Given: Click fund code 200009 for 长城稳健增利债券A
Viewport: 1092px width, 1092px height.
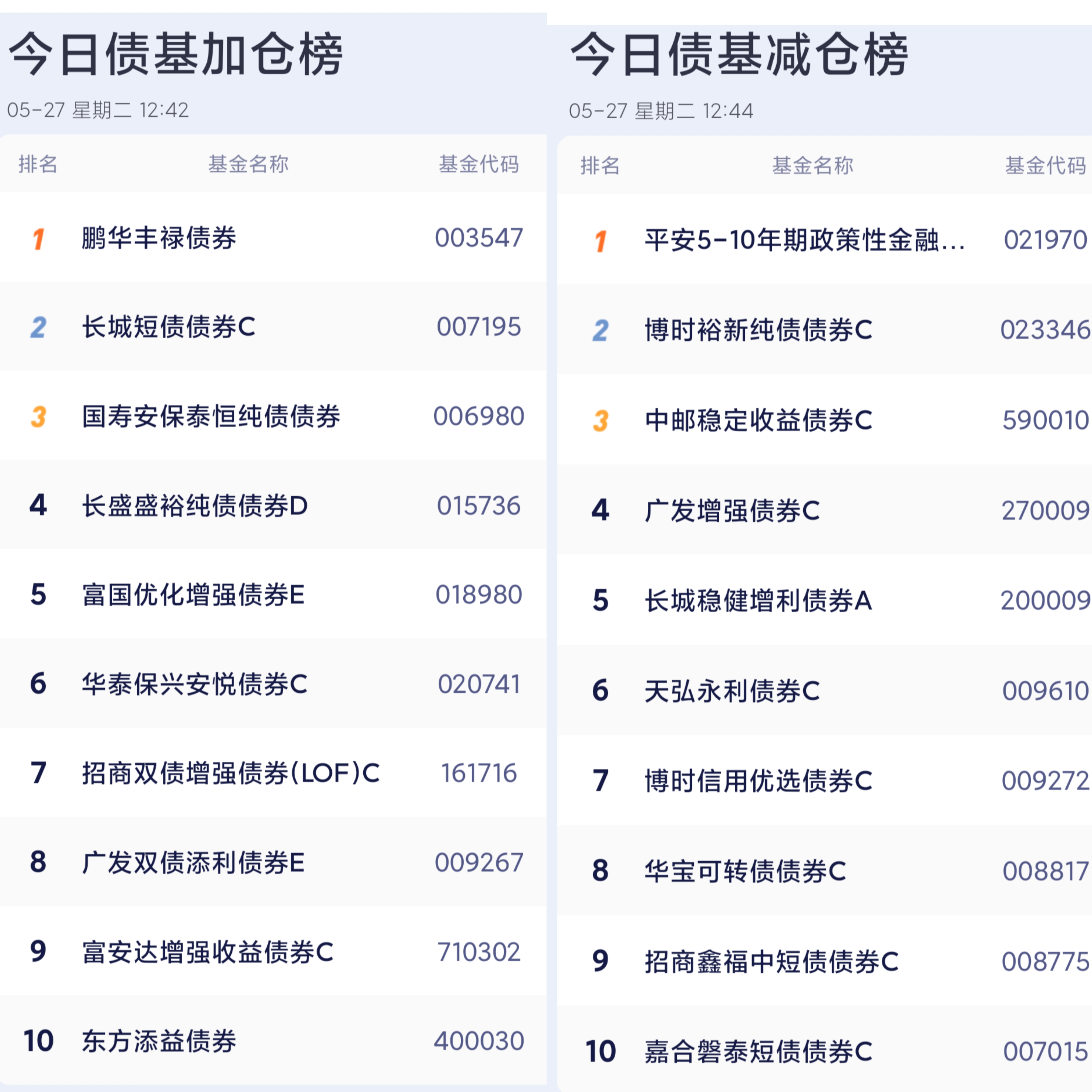Looking at the screenshot, I should point(1045,600).
